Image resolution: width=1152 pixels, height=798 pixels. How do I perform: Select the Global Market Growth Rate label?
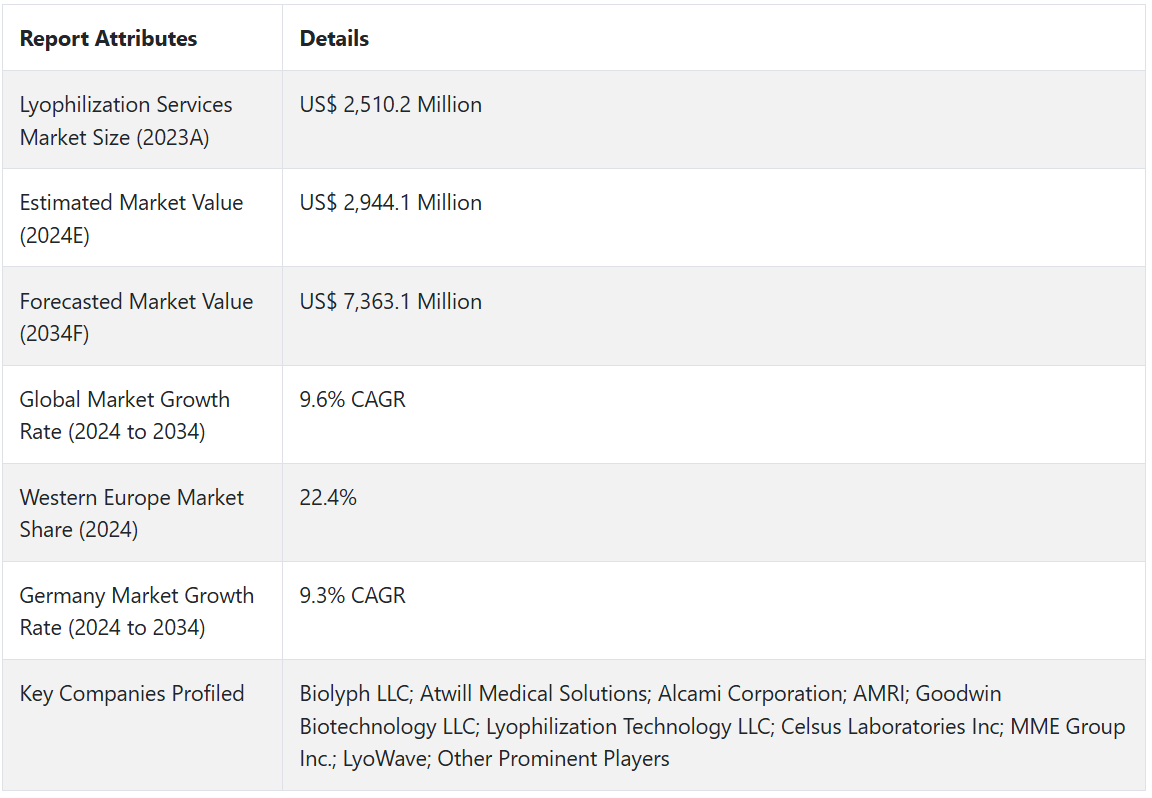click(x=125, y=415)
